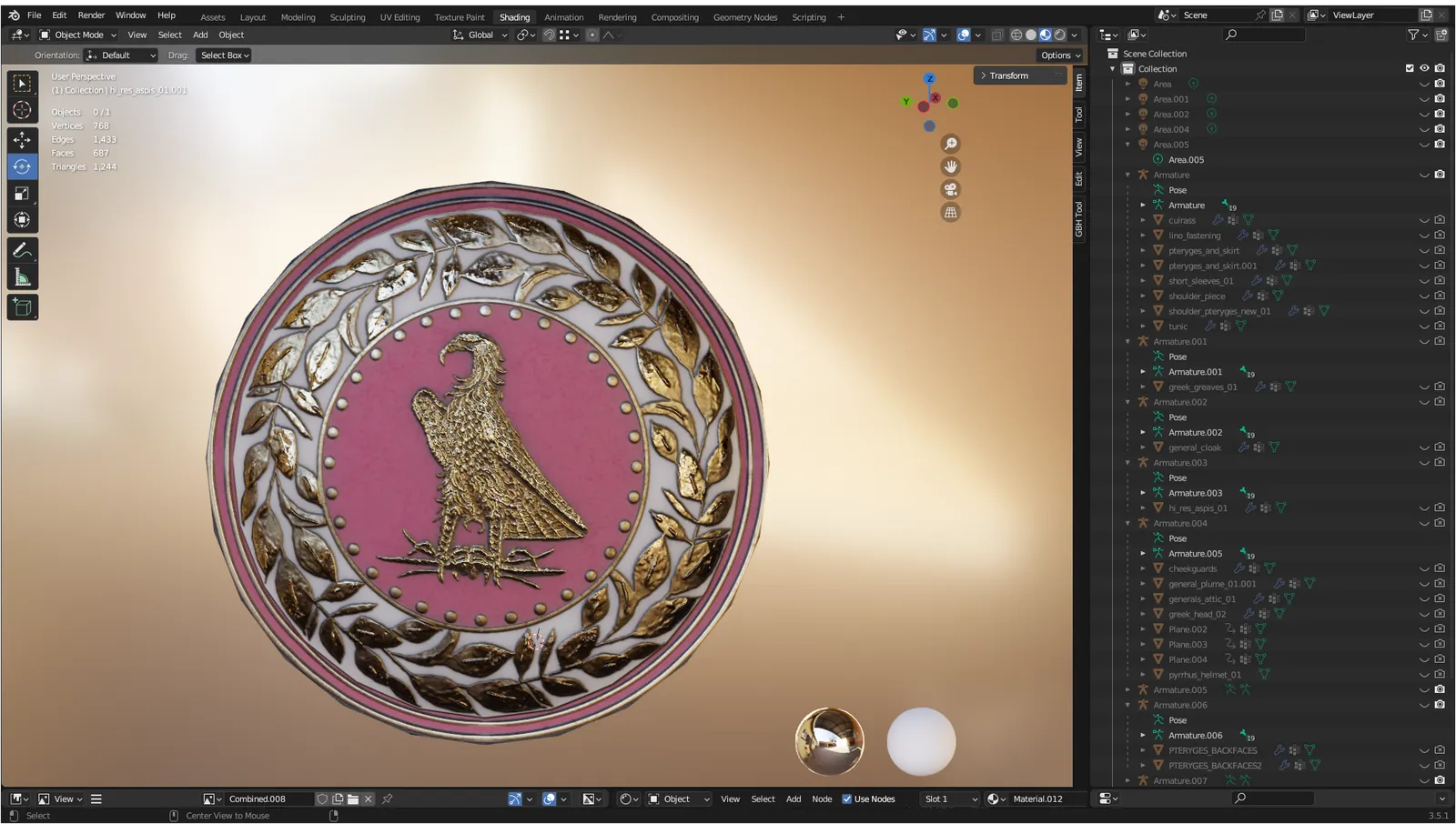Screen dimensions: 1456x824
Task: Activate the Rotate tool
Action: [22, 166]
